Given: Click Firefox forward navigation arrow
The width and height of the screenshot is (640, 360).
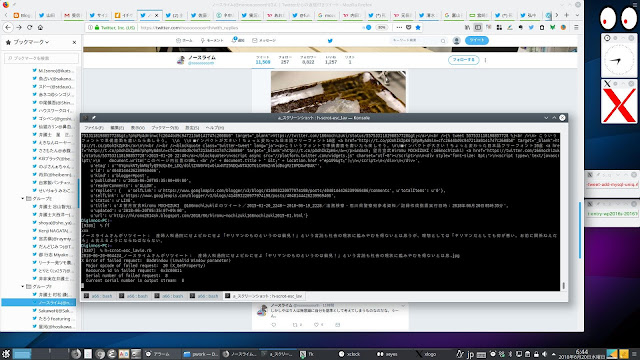Looking at the screenshot, I should 19,27.
